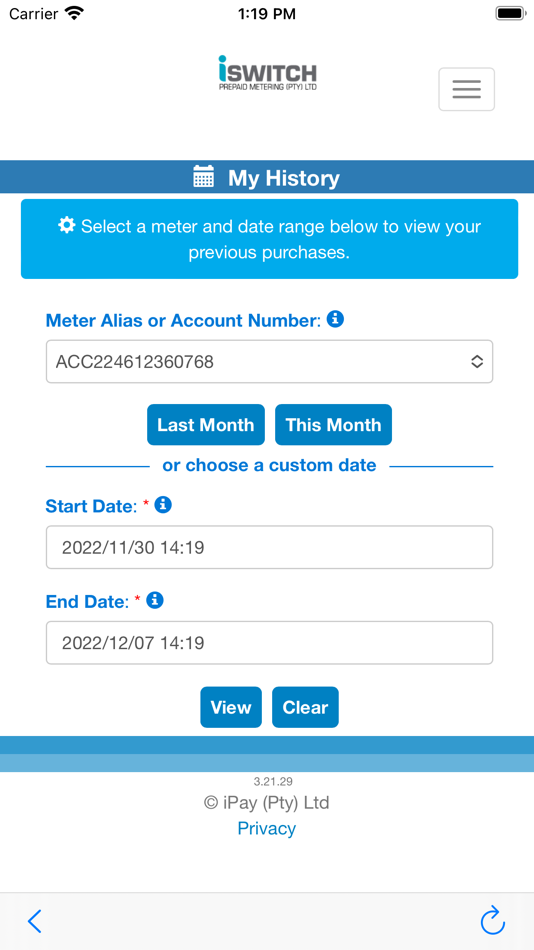Click the View button
The width and height of the screenshot is (534, 950).
(231, 707)
